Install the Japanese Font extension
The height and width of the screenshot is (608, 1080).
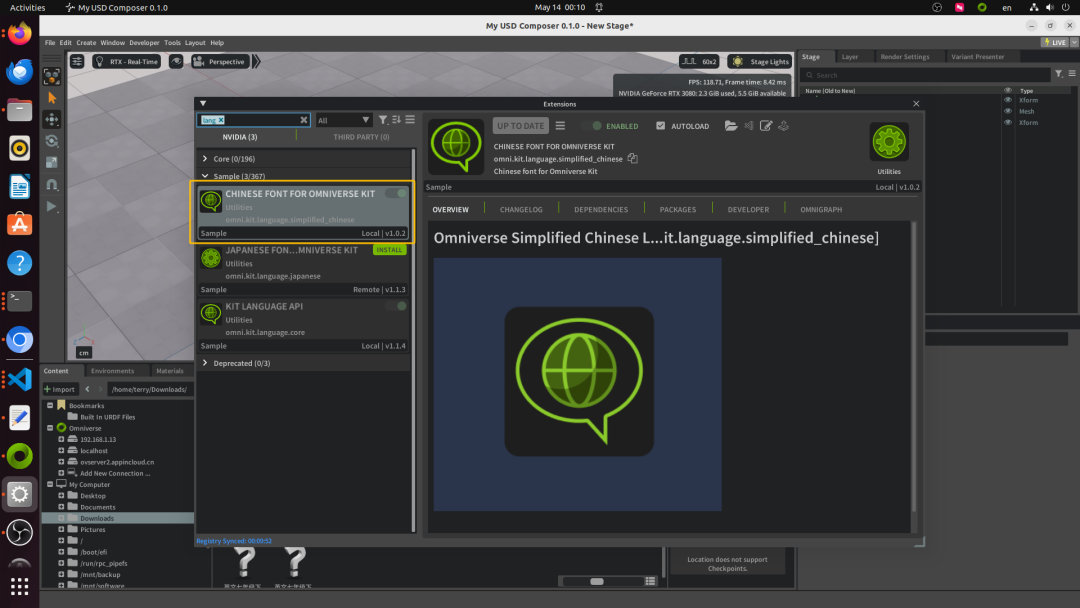pos(389,250)
